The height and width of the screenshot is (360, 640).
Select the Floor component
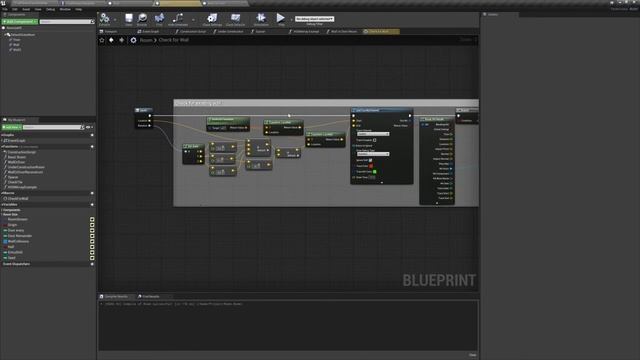tap(16, 40)
